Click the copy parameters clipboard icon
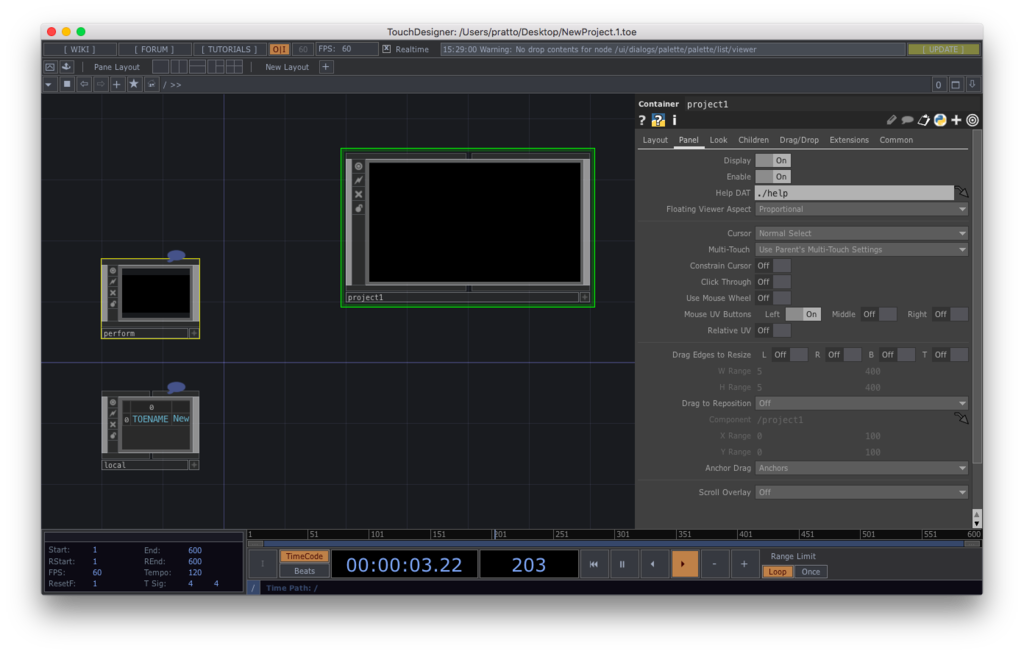The height and width of the screenshot is (654, 1024). click(x=923, y=120)
